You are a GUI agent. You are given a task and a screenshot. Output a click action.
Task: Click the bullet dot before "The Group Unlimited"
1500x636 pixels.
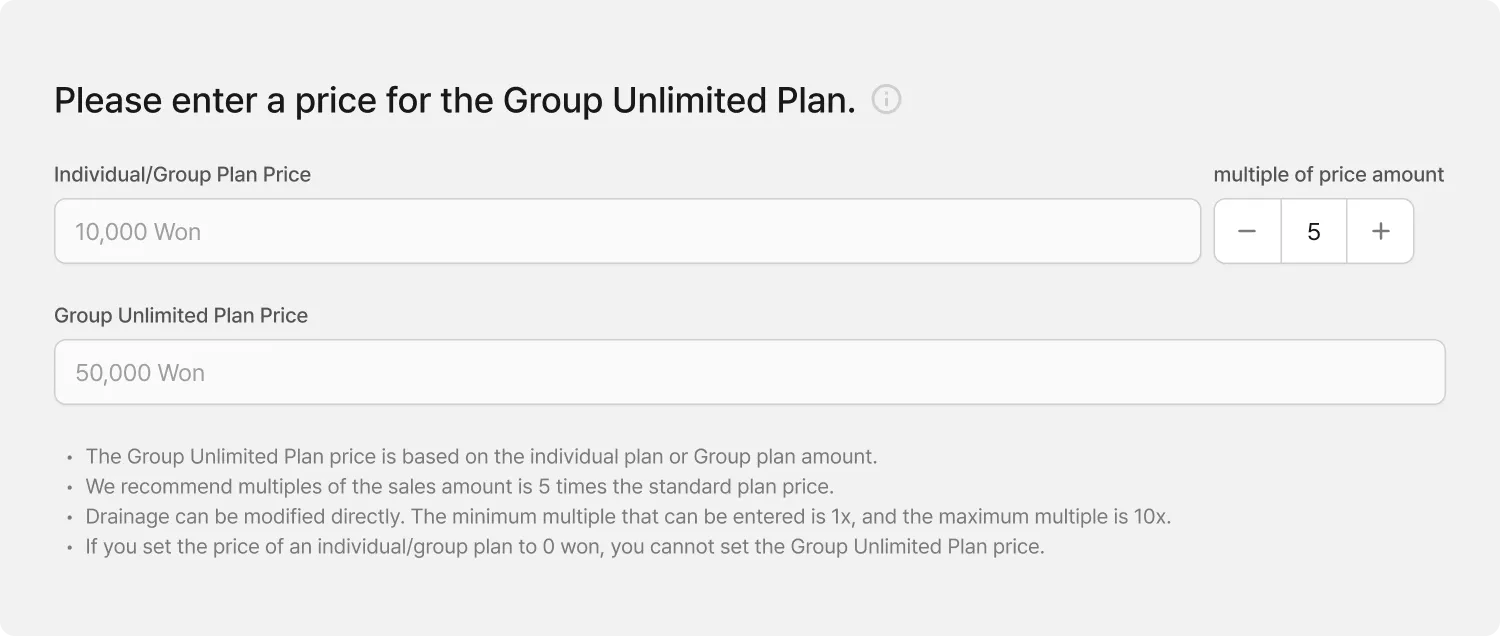click(x=69, y=458)
